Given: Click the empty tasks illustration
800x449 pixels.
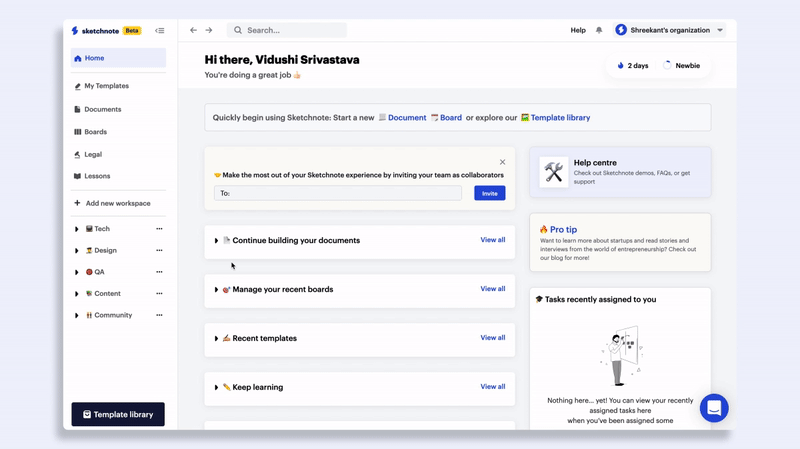Looking at the screenshot, I should [x=620, y=356].
